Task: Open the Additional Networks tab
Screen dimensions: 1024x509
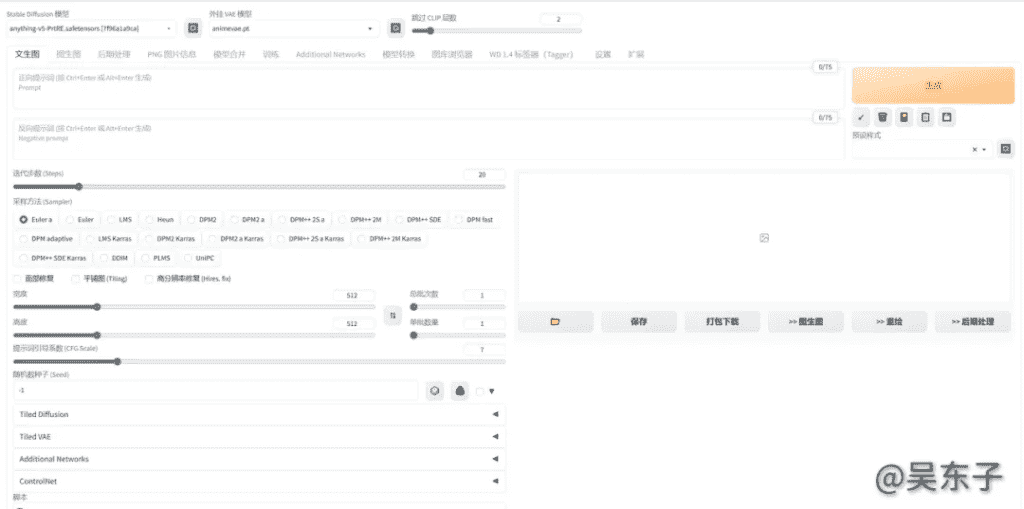Action: tap(330, 54)
